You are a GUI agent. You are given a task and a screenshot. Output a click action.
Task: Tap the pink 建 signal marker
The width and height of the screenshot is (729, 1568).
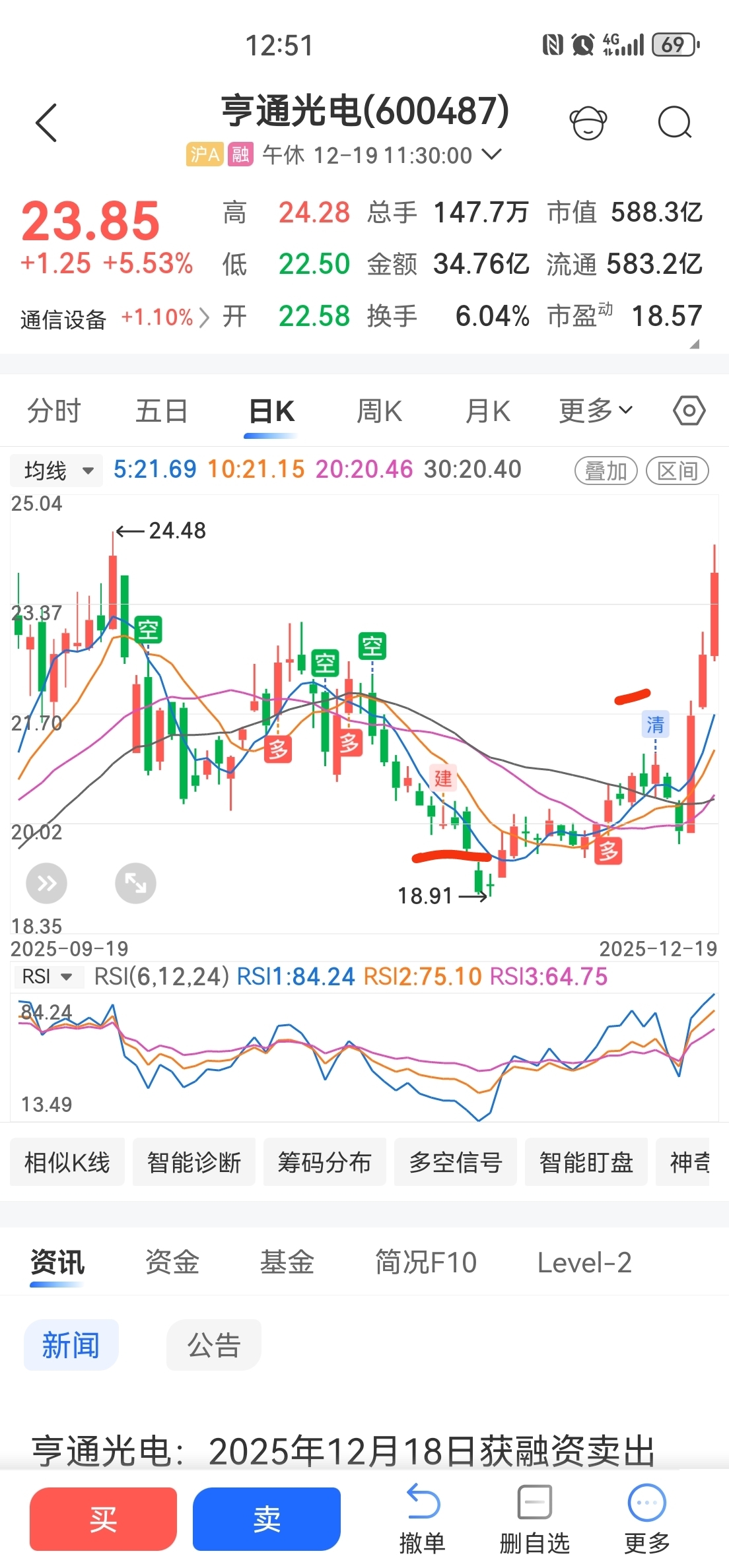click(x=442, y=779)
